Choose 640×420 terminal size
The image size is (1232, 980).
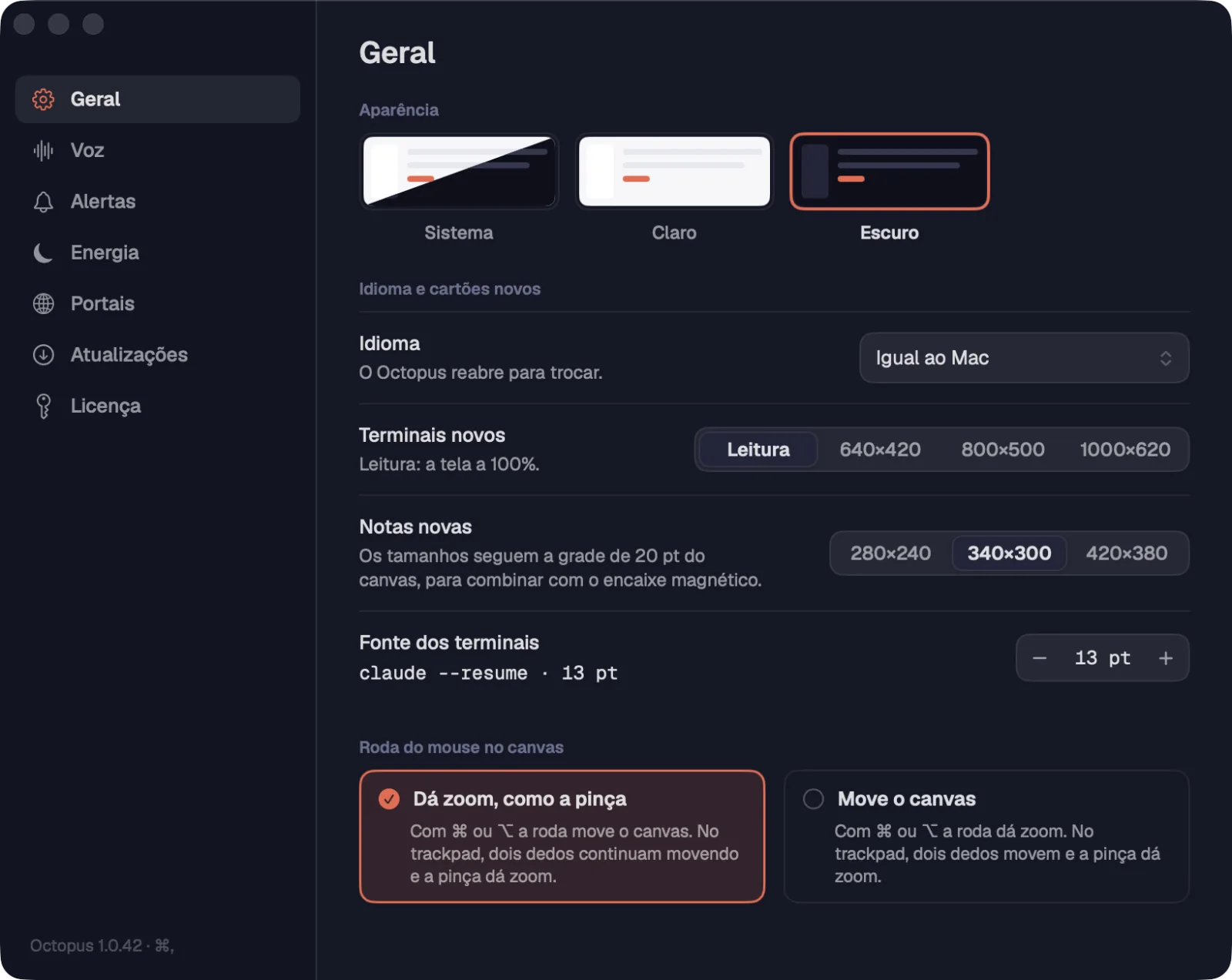880,450
